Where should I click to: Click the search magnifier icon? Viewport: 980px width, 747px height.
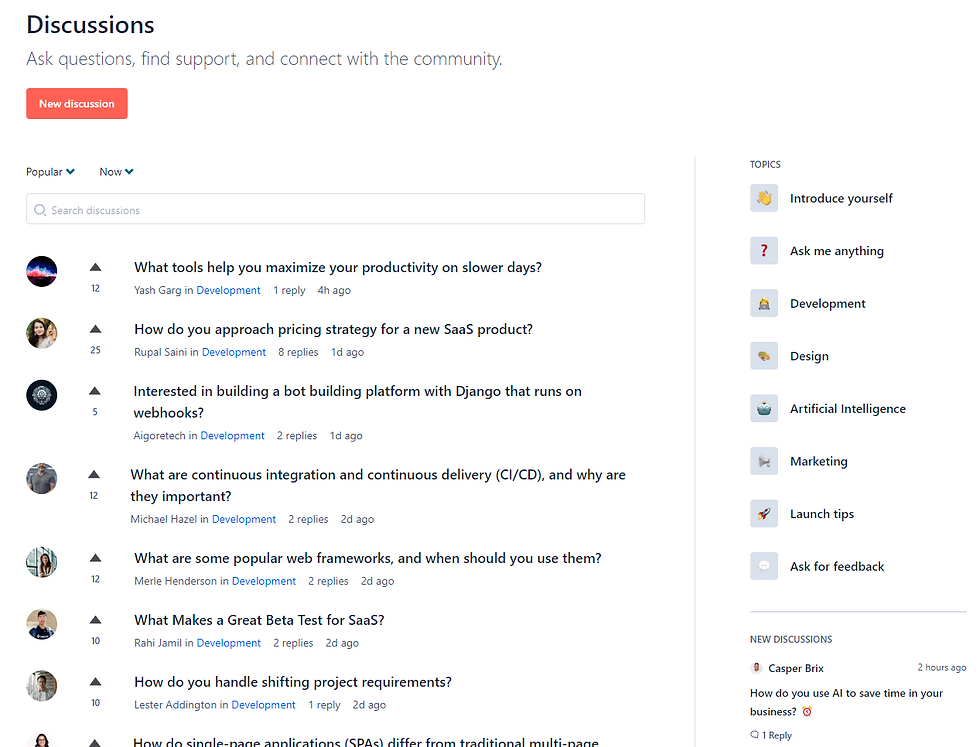[40, 210]
